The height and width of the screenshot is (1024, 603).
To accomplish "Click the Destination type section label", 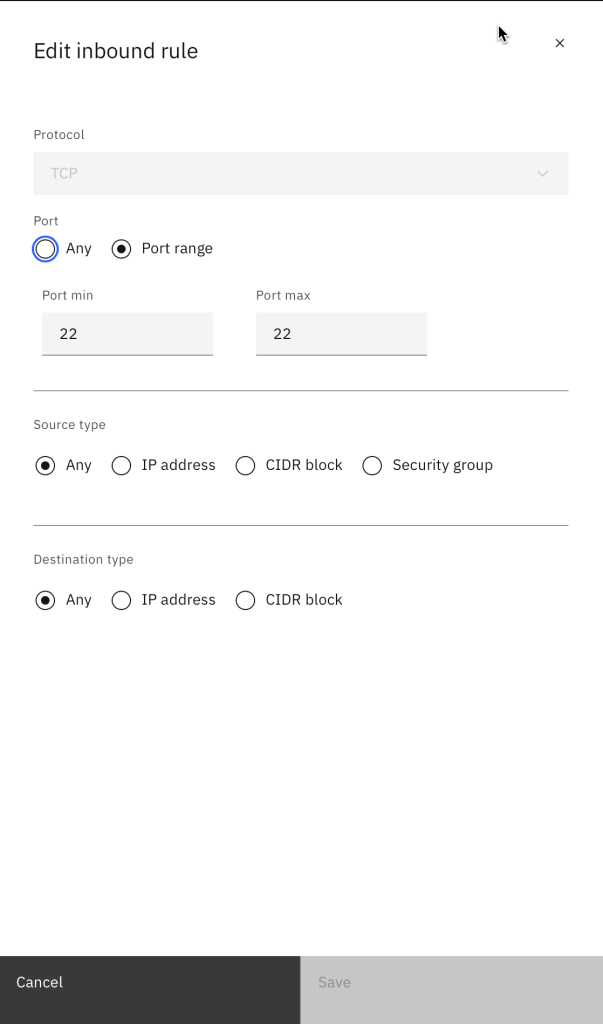I will (83, 560).
